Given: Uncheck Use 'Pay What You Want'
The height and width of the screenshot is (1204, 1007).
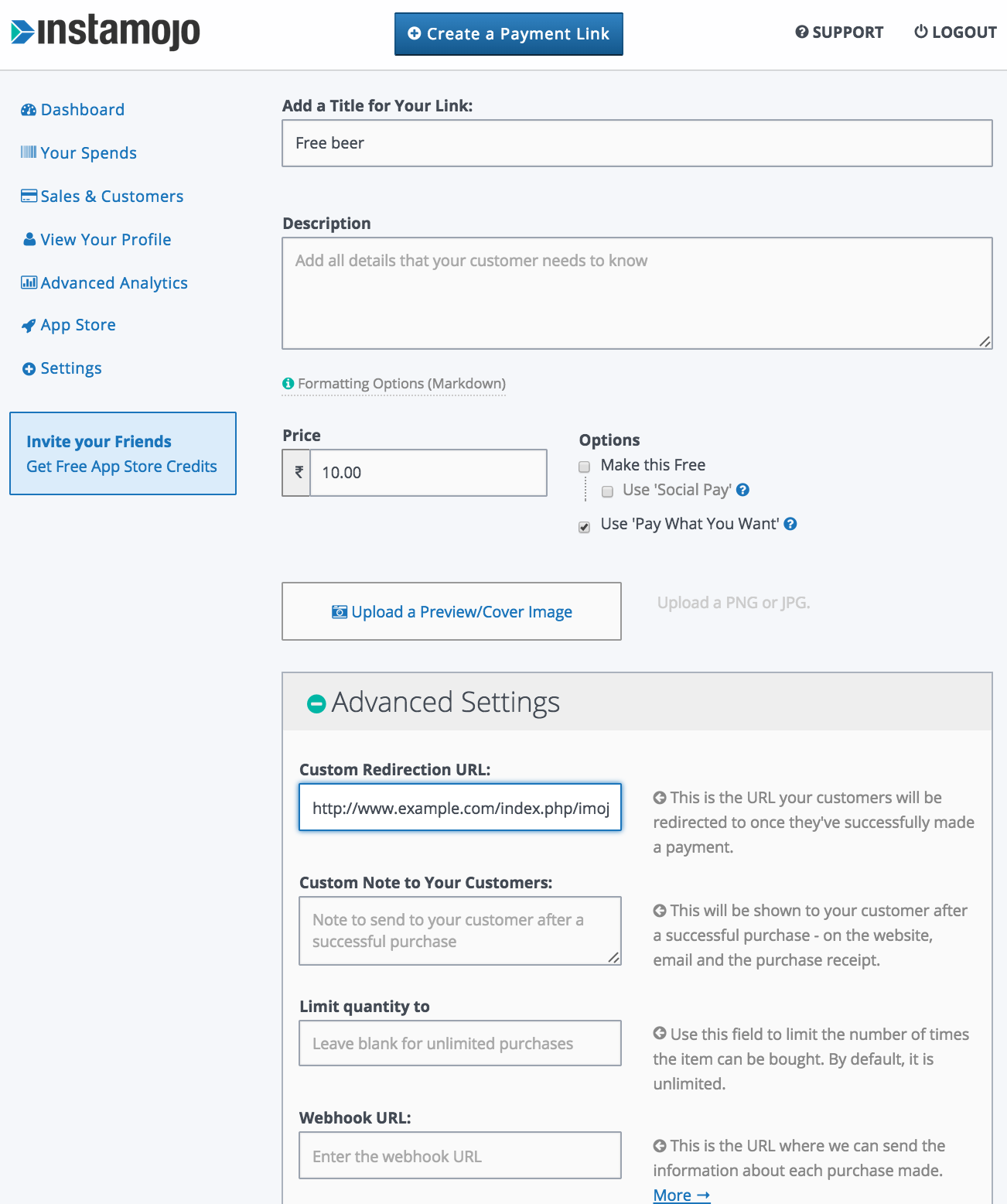Looking at the screenshot, I should (x=585, y=527).
